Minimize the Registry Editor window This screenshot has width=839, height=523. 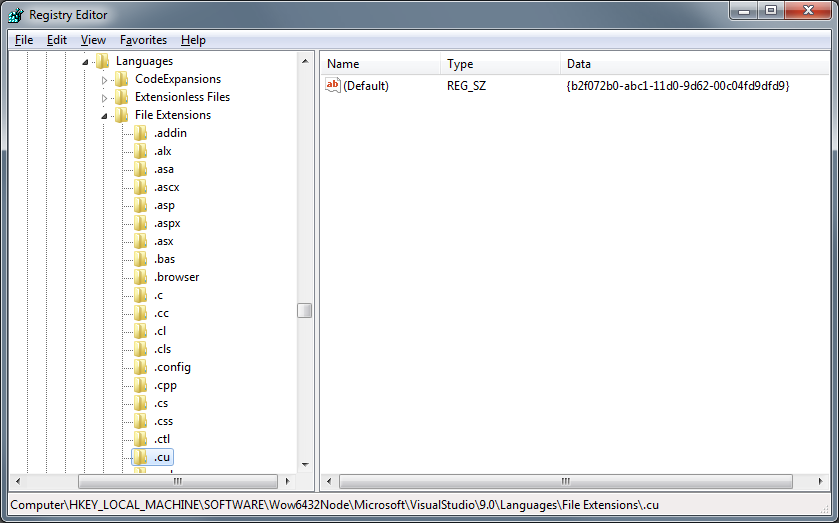click(744, 10)
